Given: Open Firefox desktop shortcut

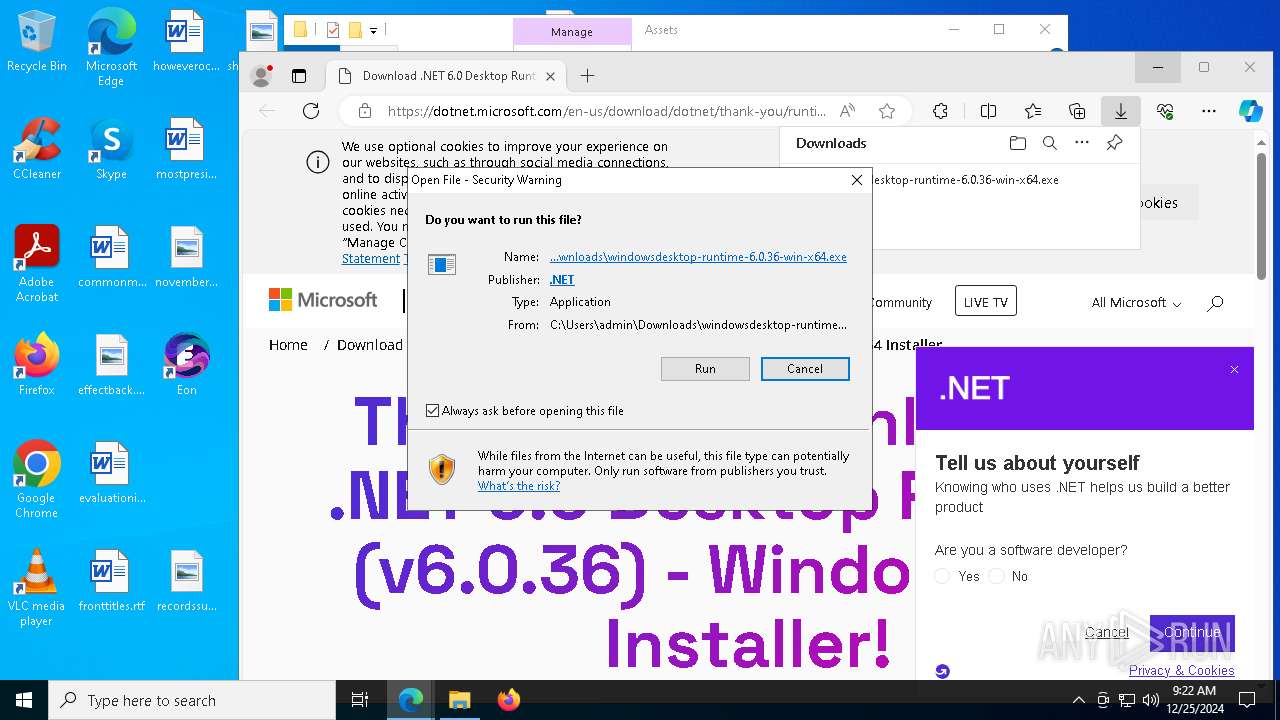Looking at the screenshot, I should (x=37, y=365).
